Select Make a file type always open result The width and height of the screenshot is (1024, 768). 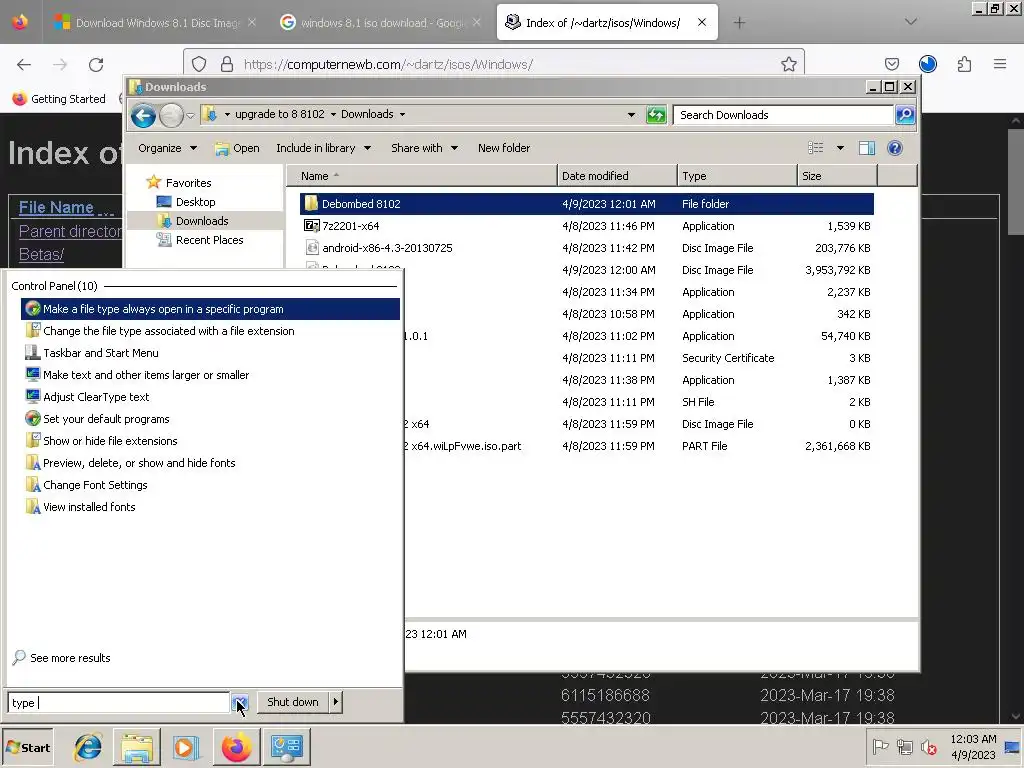tap(210, 309)
